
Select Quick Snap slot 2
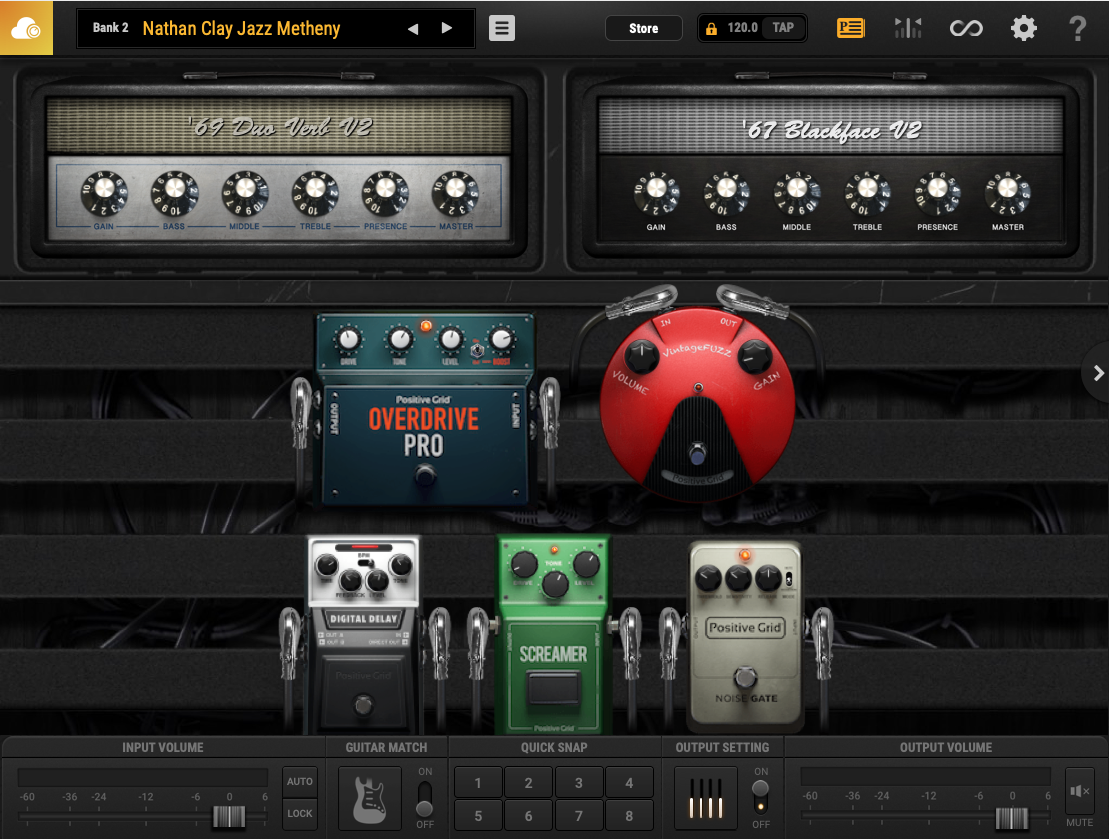[528, 783]
